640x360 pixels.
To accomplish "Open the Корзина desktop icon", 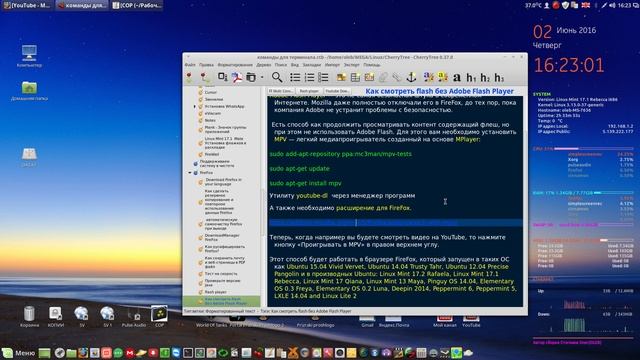I will point(29,316).
